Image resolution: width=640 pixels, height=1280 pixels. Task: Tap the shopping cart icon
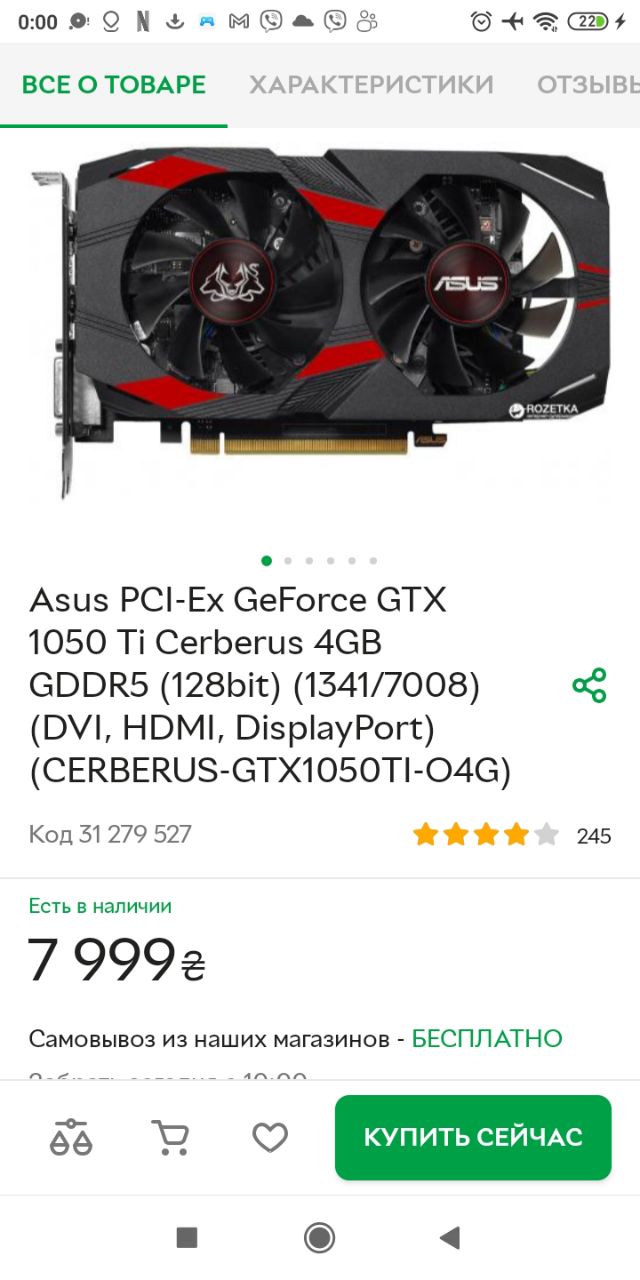(170, 1137)
